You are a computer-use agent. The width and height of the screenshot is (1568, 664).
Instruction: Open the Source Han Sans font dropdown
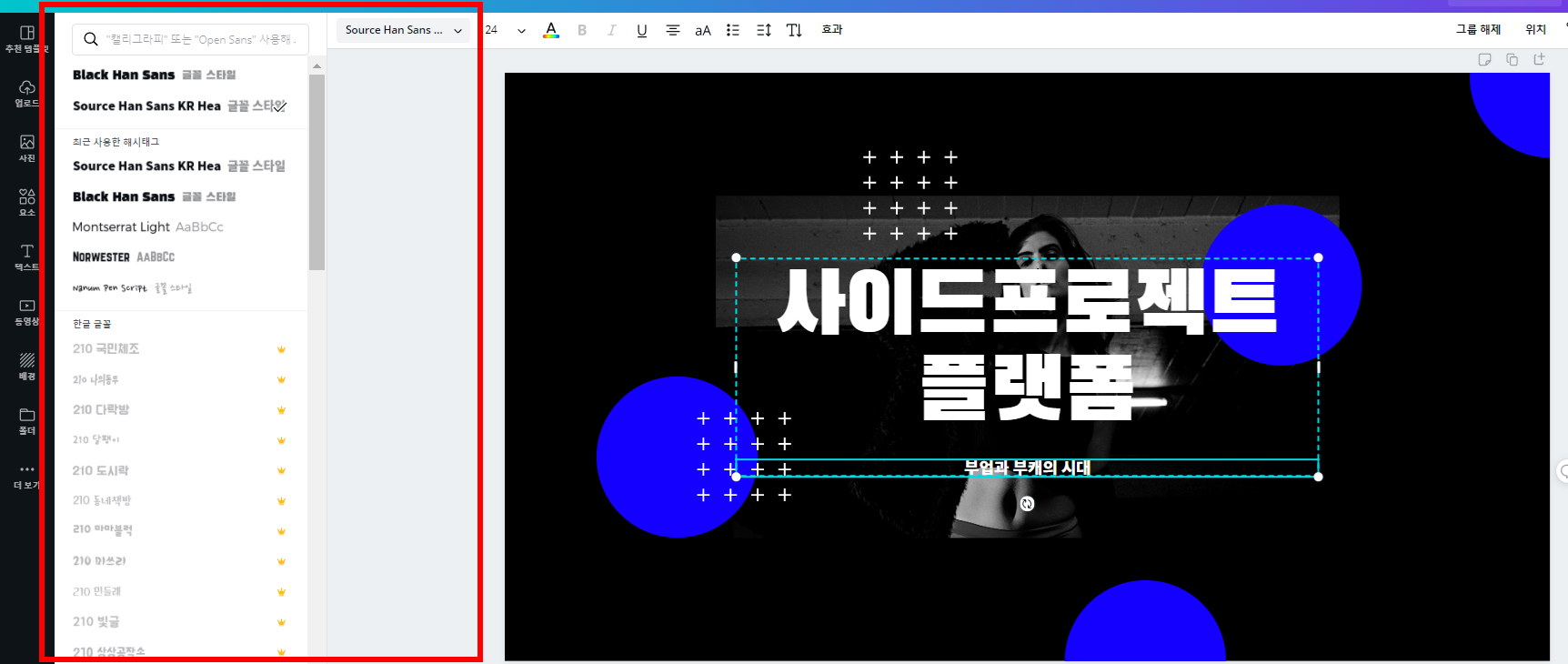[x=403, y=30]
